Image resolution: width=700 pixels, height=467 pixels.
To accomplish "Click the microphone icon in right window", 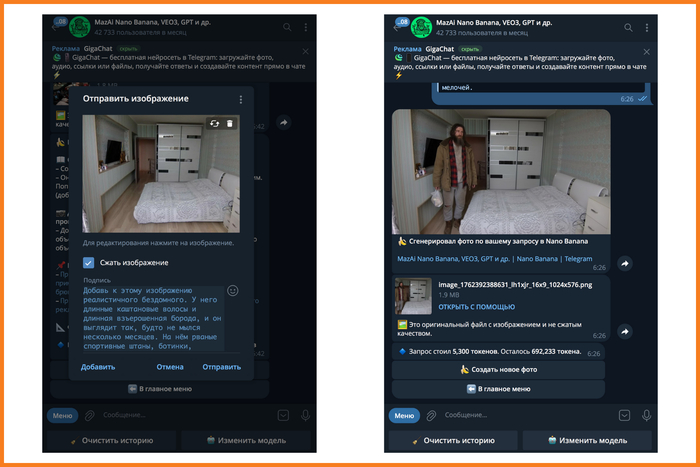I will tap(647, 415).
